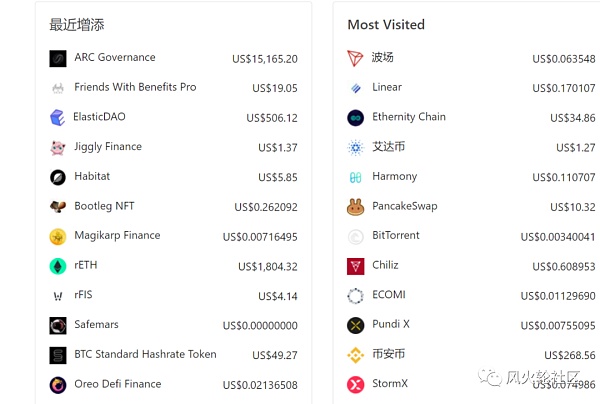The image size is (600, 404).
Task: Open the Habitat token link
Action: tap(92, 176)
